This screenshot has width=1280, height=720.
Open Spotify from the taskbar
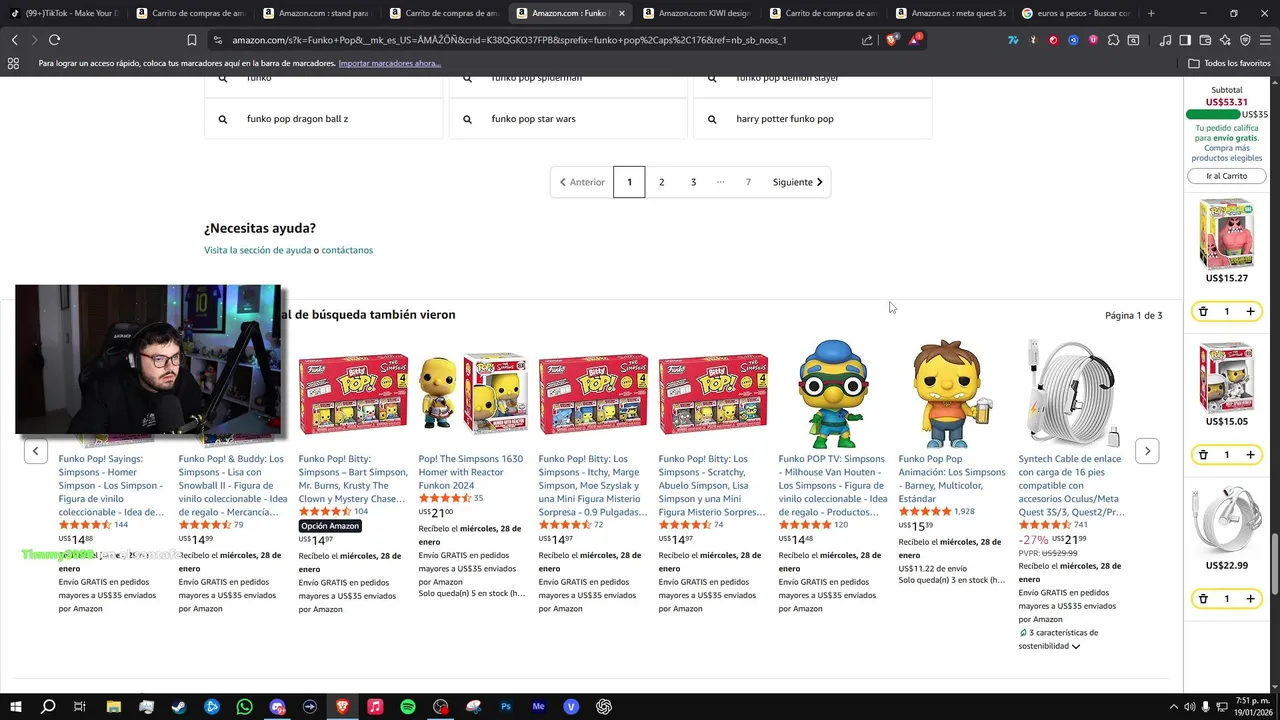tap(408, 707)
